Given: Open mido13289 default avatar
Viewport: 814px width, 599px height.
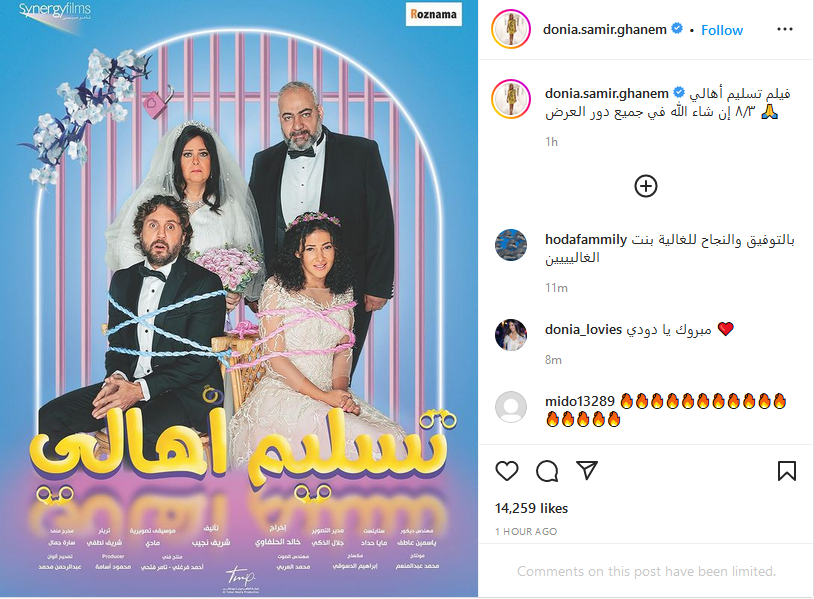Looking at the screenshot, I should [511, 407].
